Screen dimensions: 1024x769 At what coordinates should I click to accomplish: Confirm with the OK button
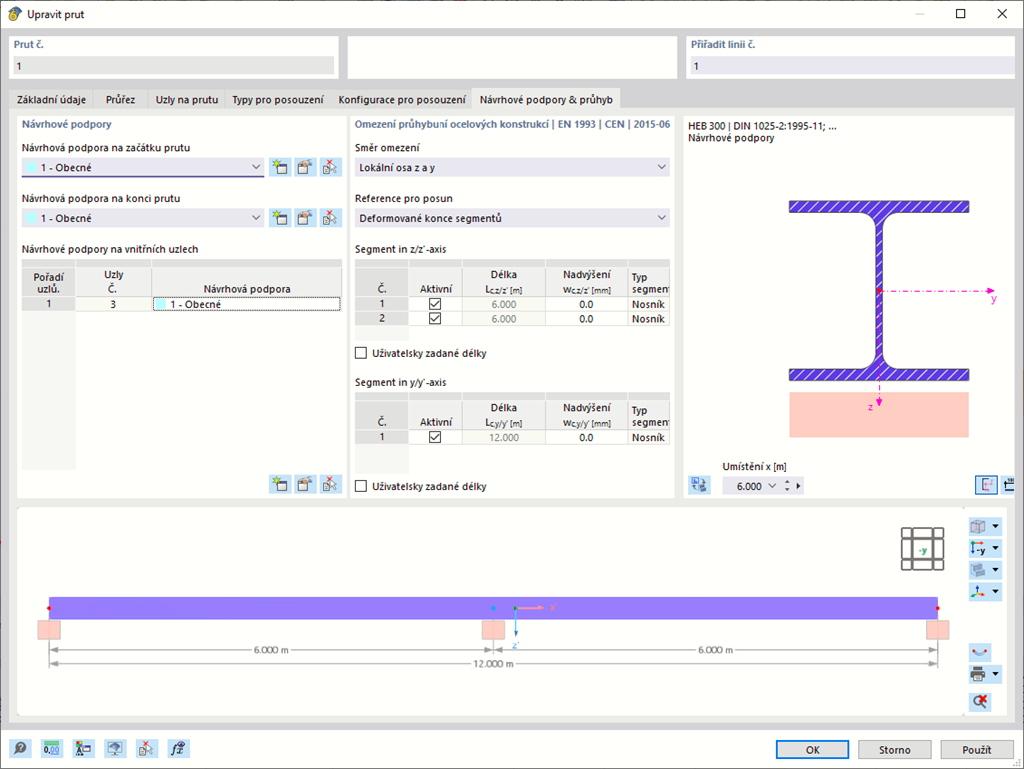pyautogui.click(x=812, y=749)
